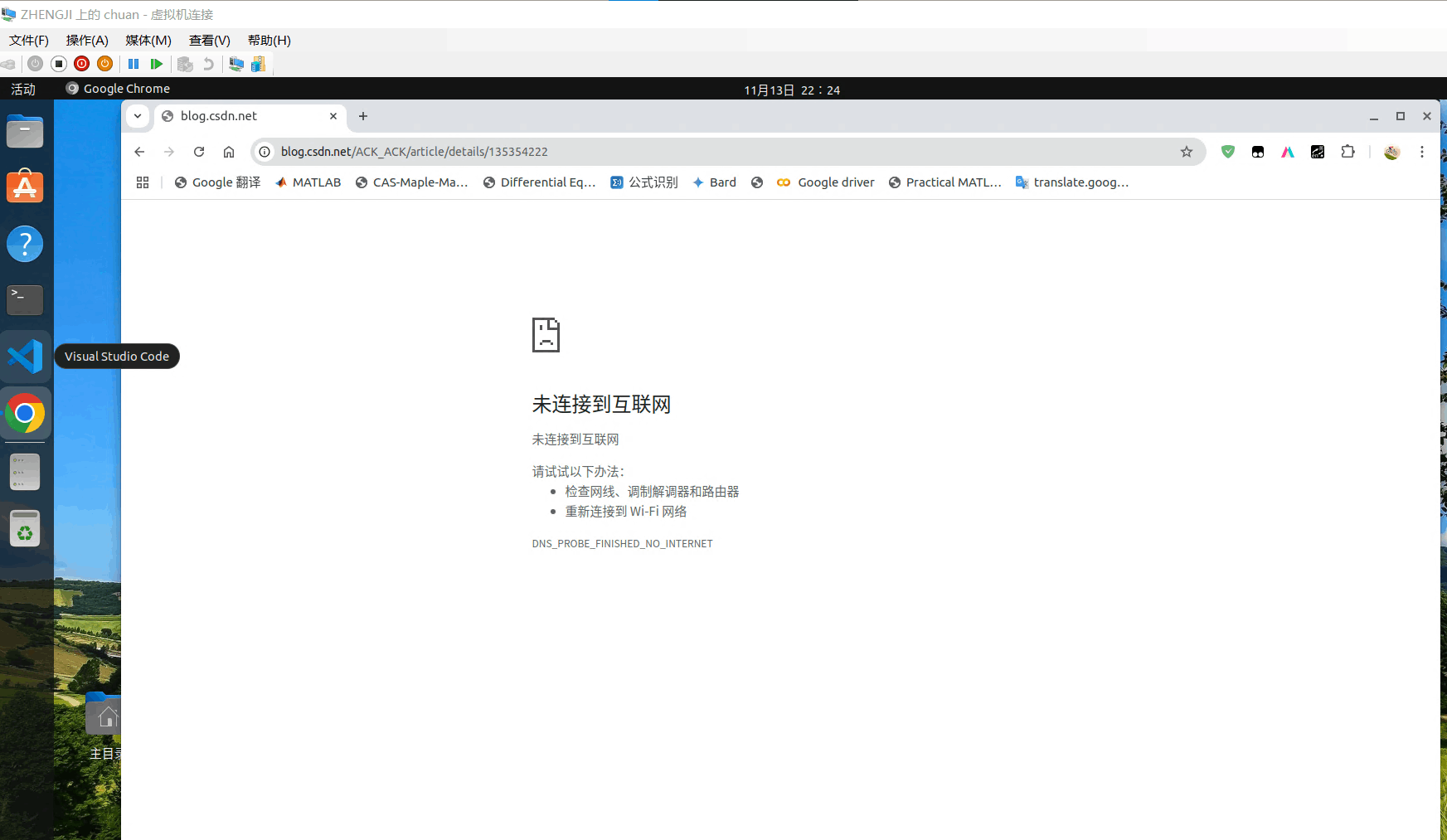
Task: Open the black-and-white mask extension icon
Action: 1258,152
